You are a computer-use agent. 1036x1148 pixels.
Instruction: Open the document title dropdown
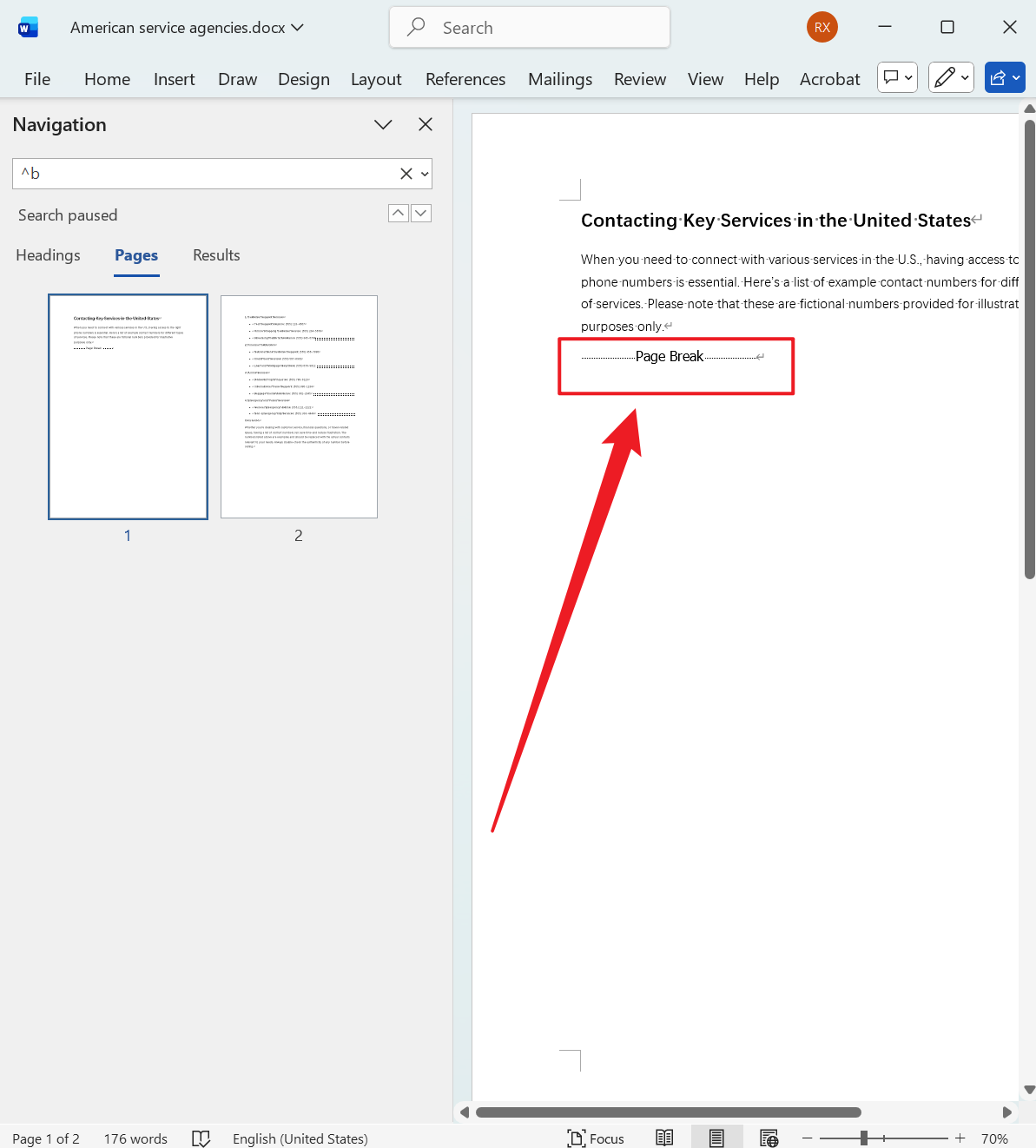(x=298, y=27)
